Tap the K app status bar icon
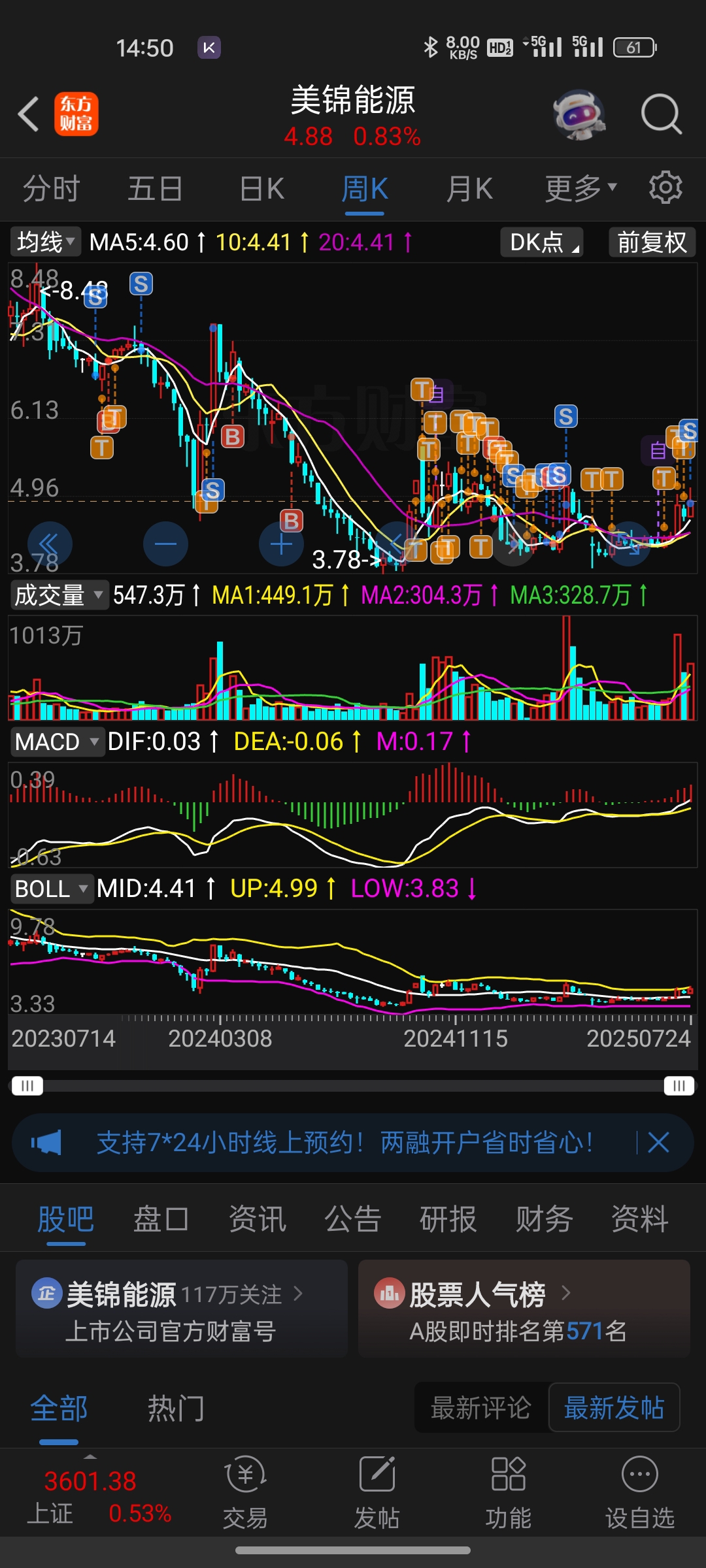The width and height of the screenshot is (706, 1568). [209, 48]
